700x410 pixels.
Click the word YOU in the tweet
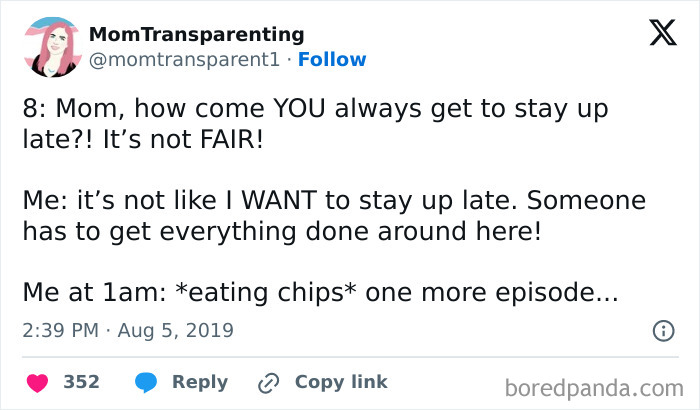(x=261, y=107)
